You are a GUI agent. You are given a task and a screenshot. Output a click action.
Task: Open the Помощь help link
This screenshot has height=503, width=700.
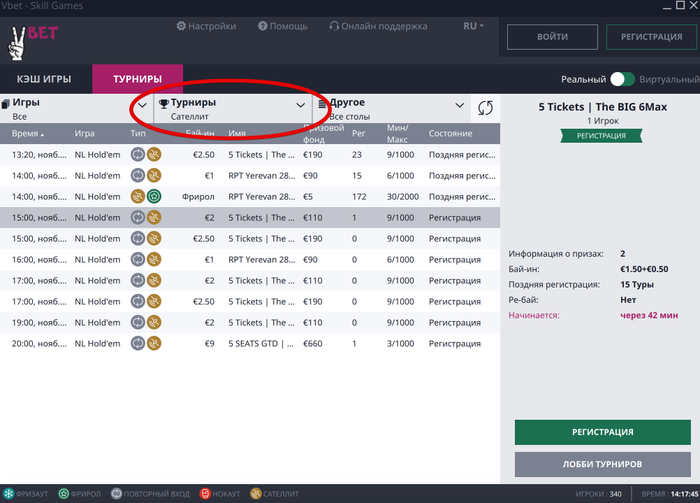tap(283, 26)
